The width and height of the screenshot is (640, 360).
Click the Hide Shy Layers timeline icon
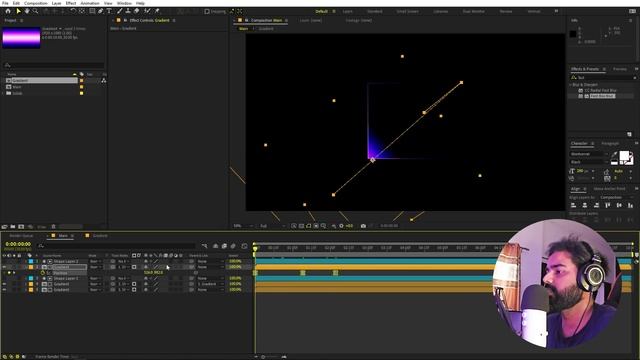pyautogui.click(x=216, y=246)
